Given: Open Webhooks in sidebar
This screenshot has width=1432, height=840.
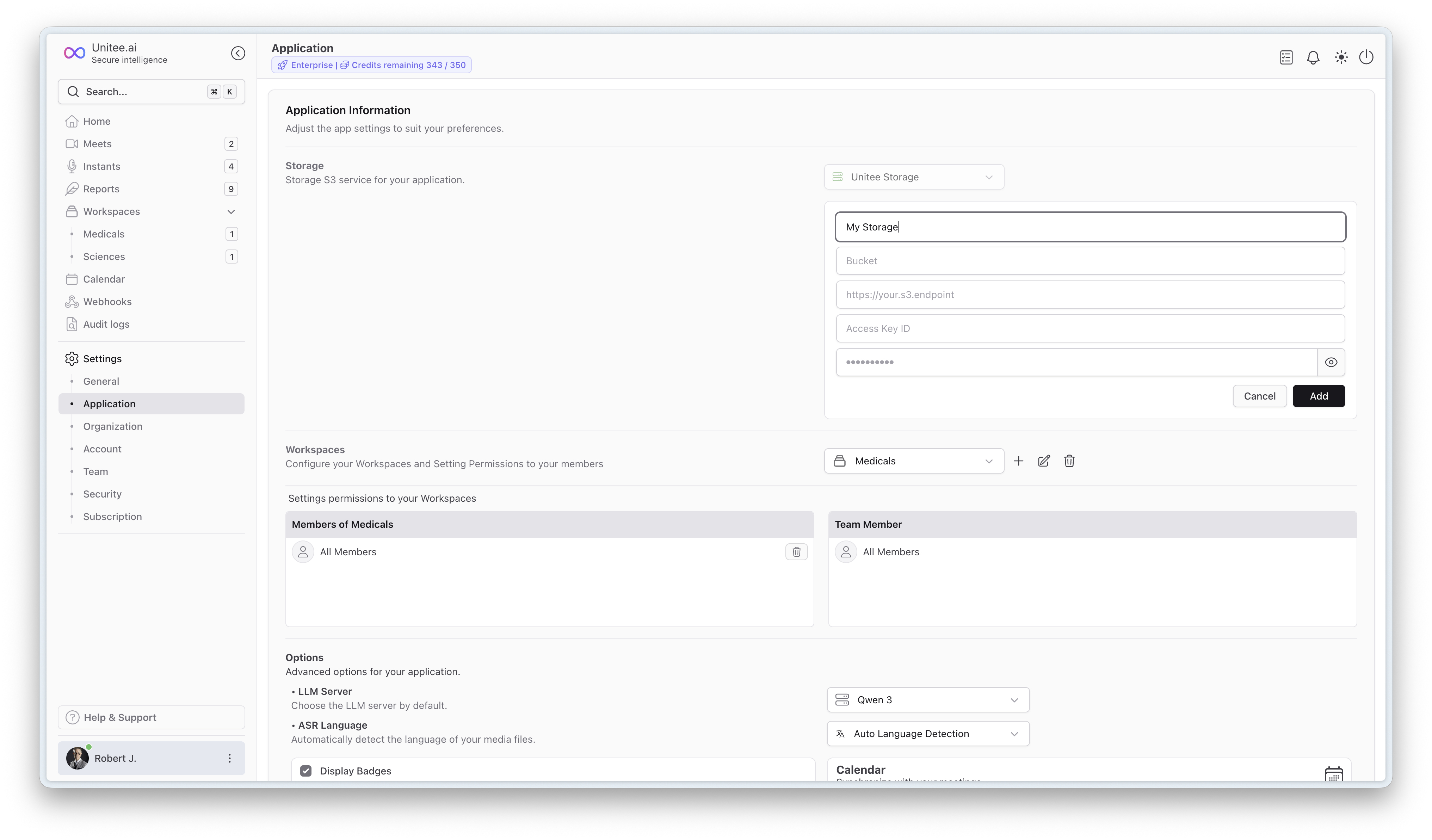Looking at the screenshot, I should [151, 302].
